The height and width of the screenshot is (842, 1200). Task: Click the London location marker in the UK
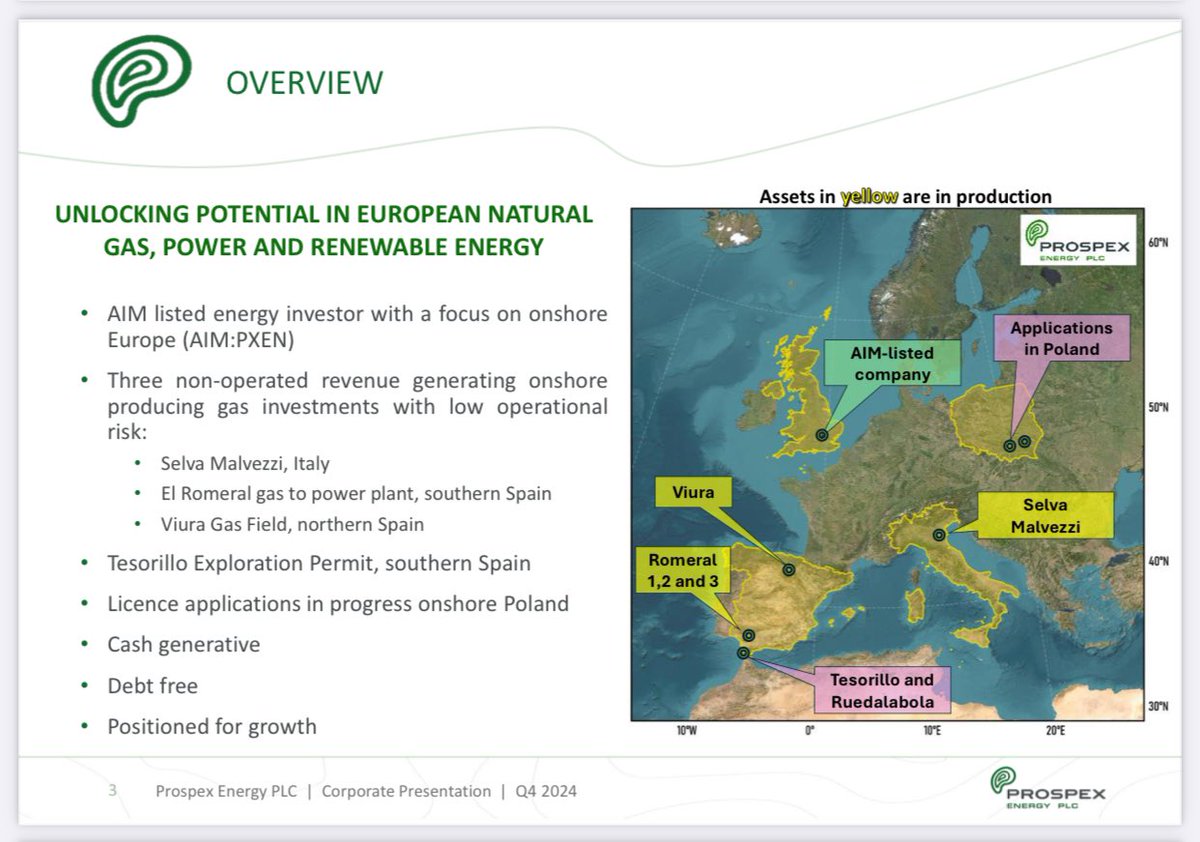(x=822, y=436)
